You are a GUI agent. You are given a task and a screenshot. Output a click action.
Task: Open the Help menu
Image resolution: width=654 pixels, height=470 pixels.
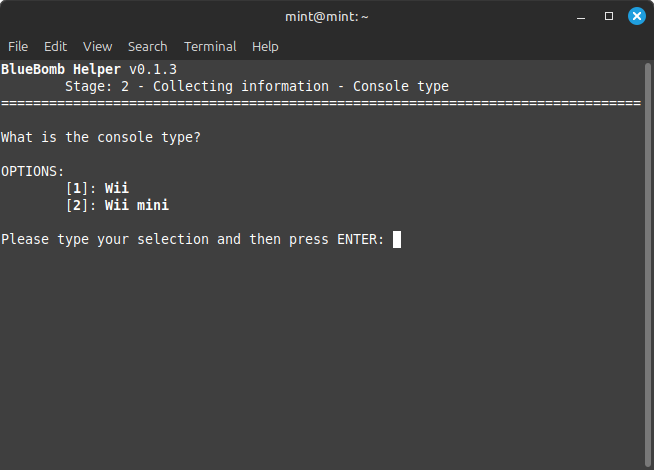click(x=265, y=46)
